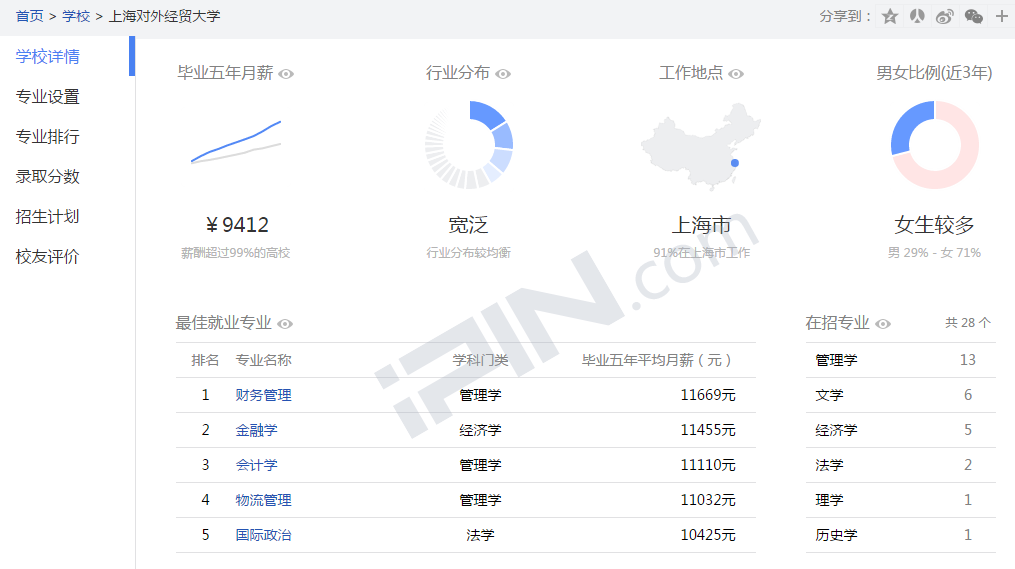This screenshot has width=1015, height=569.
Task: Click the blue Shanghai dot on map
Action: [735, 163]
